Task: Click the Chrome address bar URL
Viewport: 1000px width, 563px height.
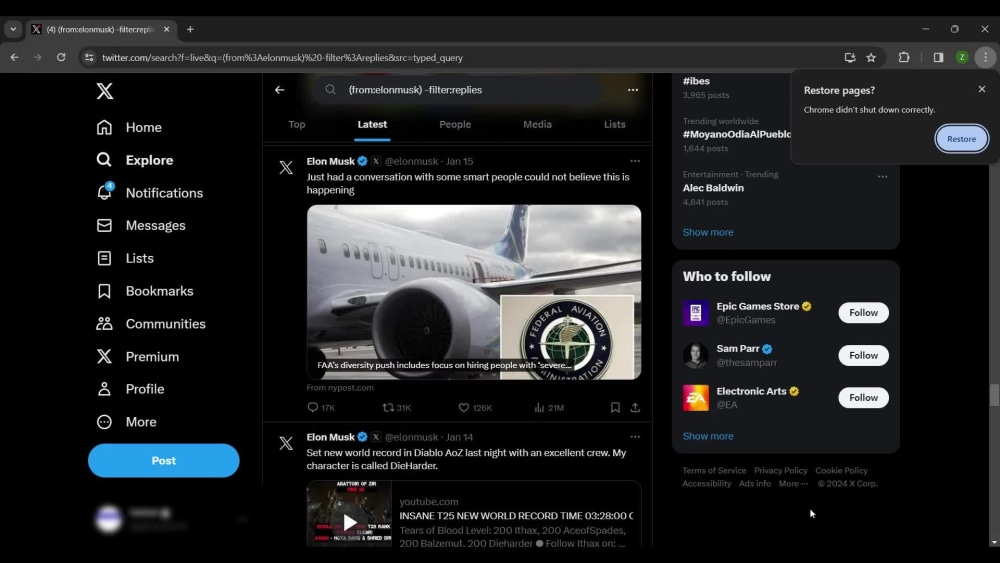Action: tap(282, 57)
